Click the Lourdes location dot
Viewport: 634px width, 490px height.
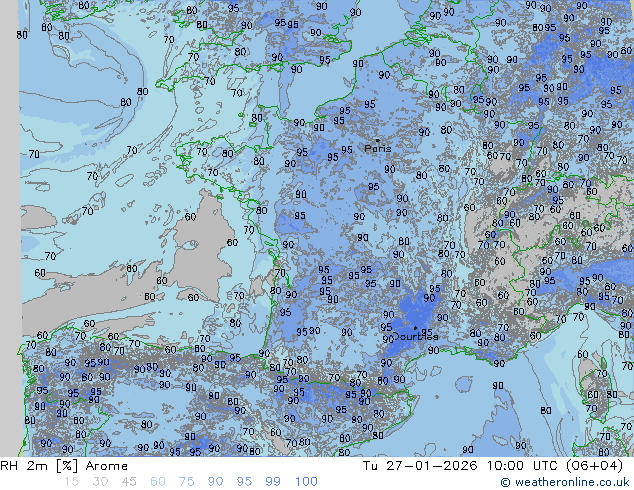(415, 328)
